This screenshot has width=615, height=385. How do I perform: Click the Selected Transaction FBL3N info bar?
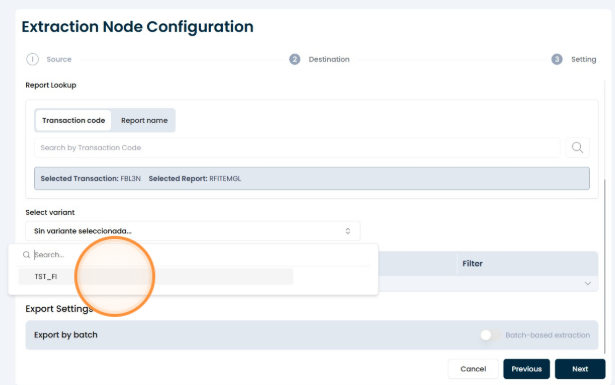[312, 179]
